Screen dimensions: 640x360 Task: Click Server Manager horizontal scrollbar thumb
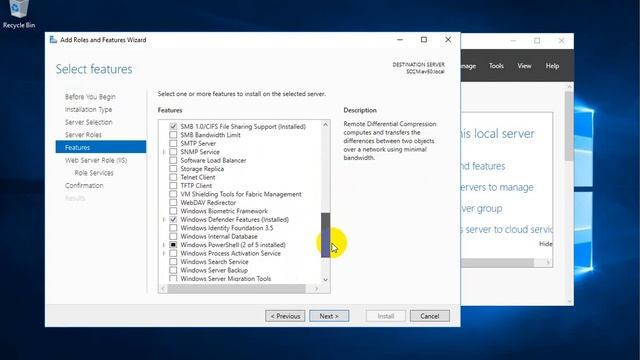pos(497,262)
